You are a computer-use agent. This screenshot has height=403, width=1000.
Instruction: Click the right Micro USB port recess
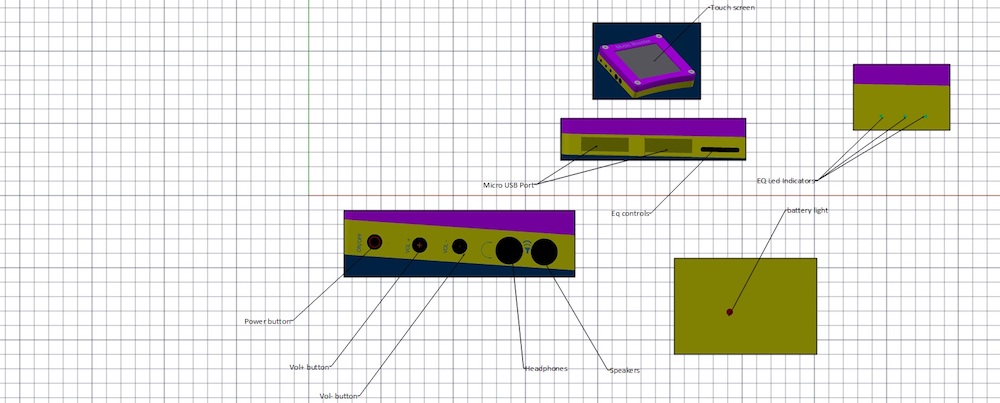pos(669,147)
